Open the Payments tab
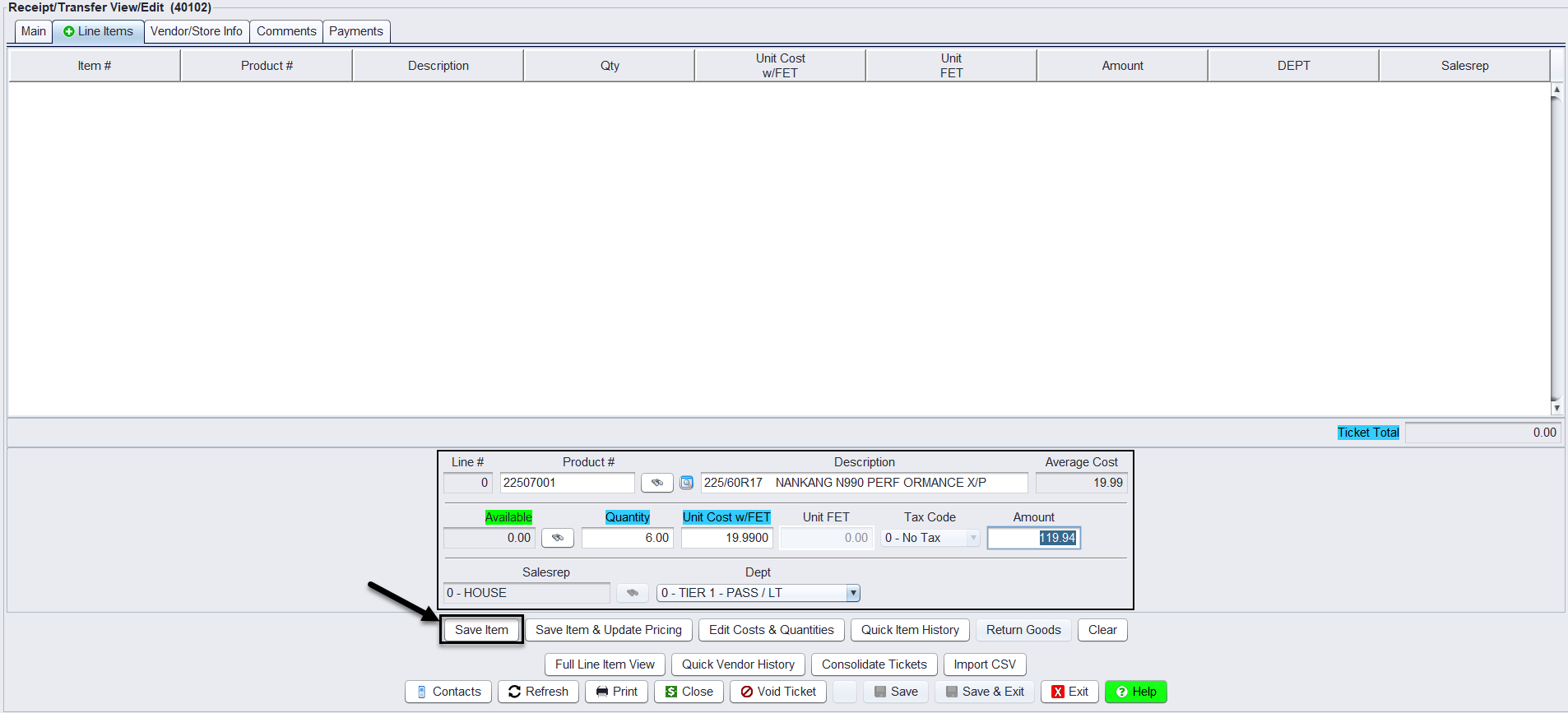 click(x=355, y=31)
